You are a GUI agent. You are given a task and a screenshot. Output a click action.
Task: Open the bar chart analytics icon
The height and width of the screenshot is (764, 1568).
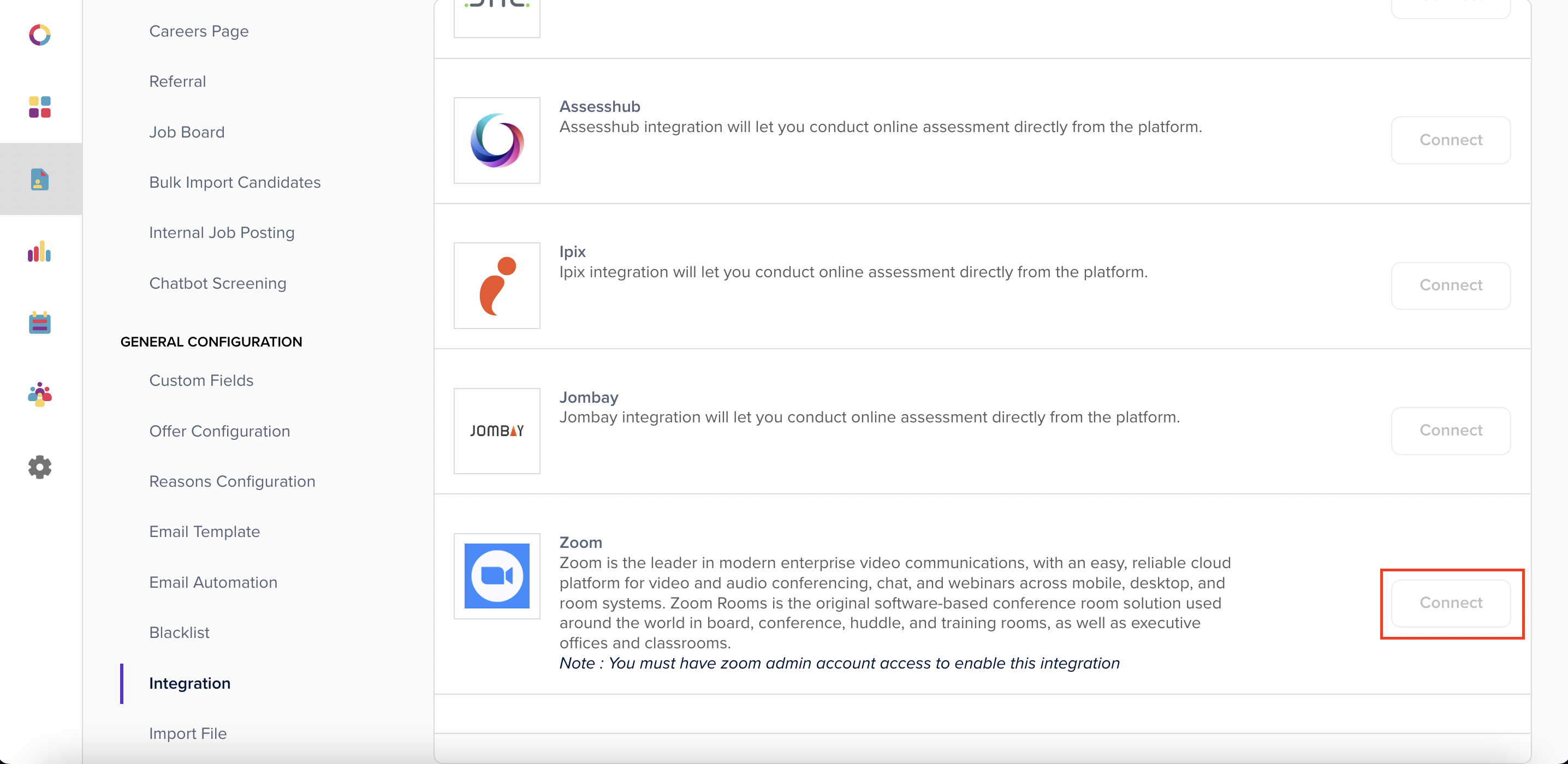click(x=39, y=251)
